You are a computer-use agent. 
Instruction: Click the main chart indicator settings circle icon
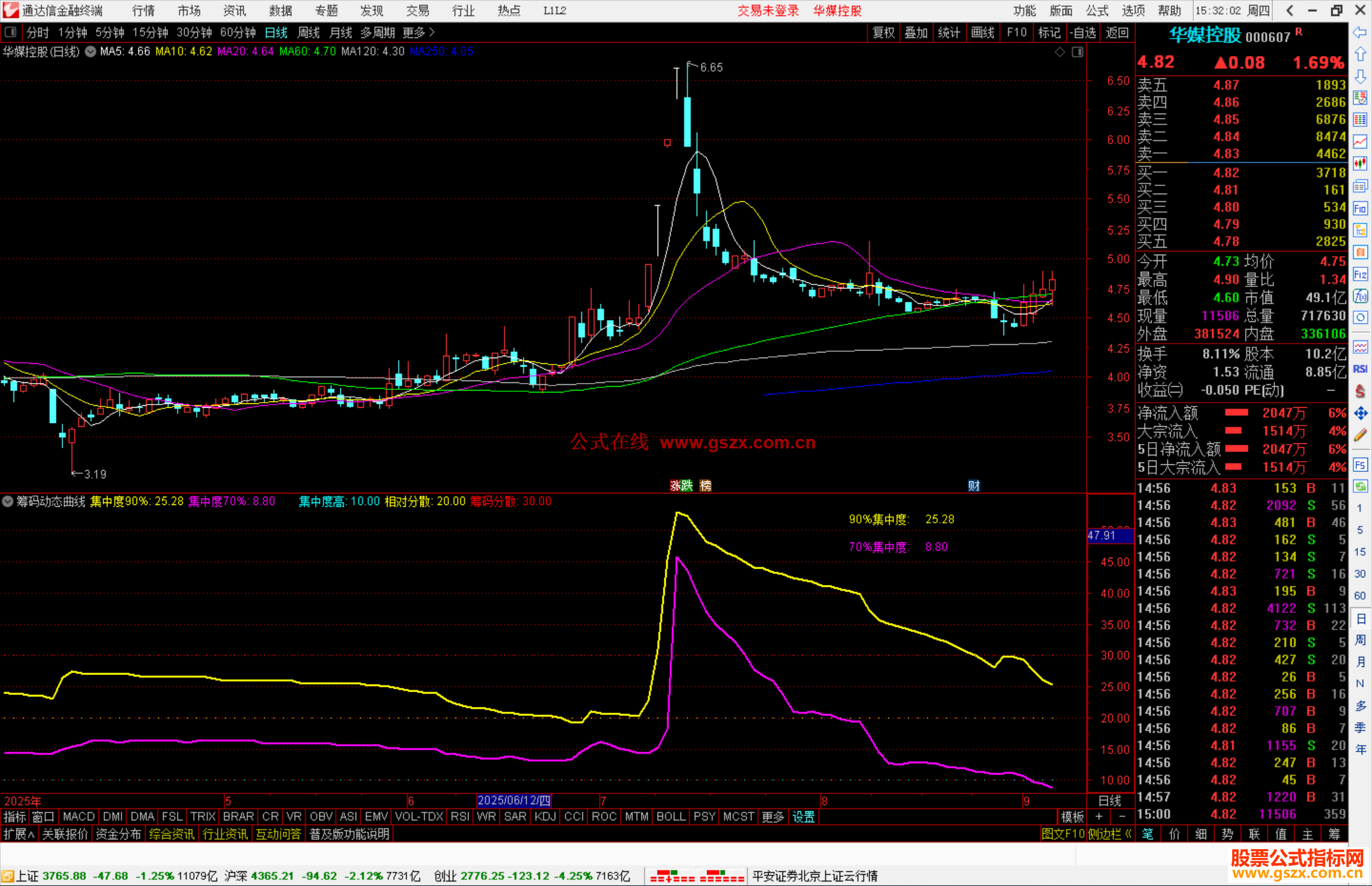coord(91,51)
